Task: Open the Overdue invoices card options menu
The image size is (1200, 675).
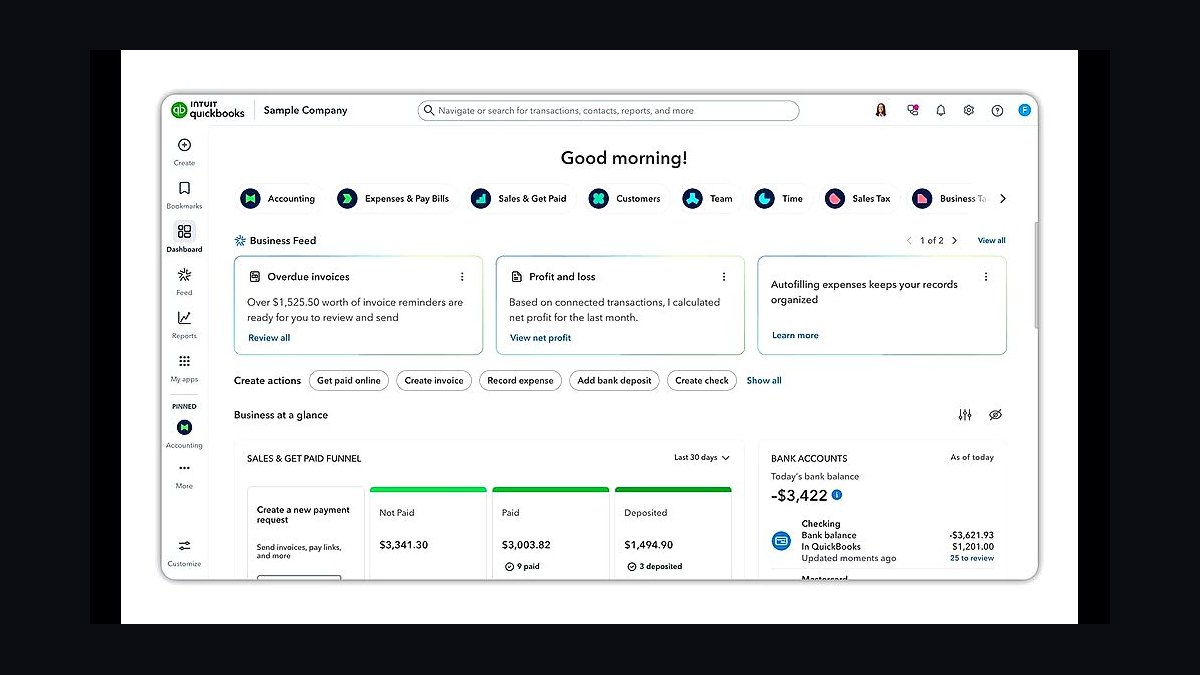Action: tap(462, 277)
